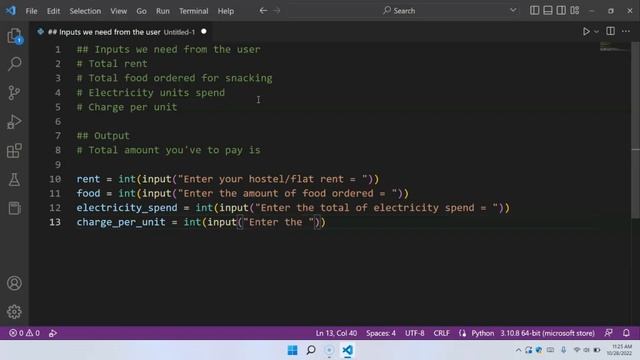Image resolution: width=640 pixels, height=360 pixels.
Task: Click Ln 13, Col 40 status item
Action: coord(336,333)
